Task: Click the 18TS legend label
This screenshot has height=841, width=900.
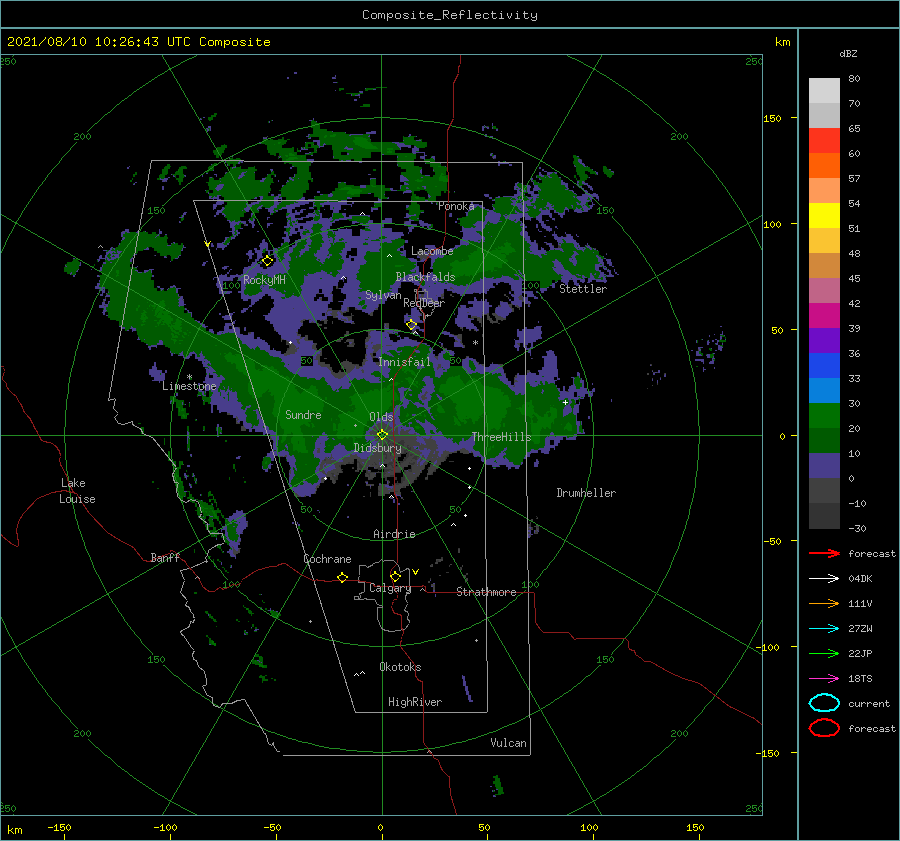Action: pyautogui.click(x=860, y=679)
